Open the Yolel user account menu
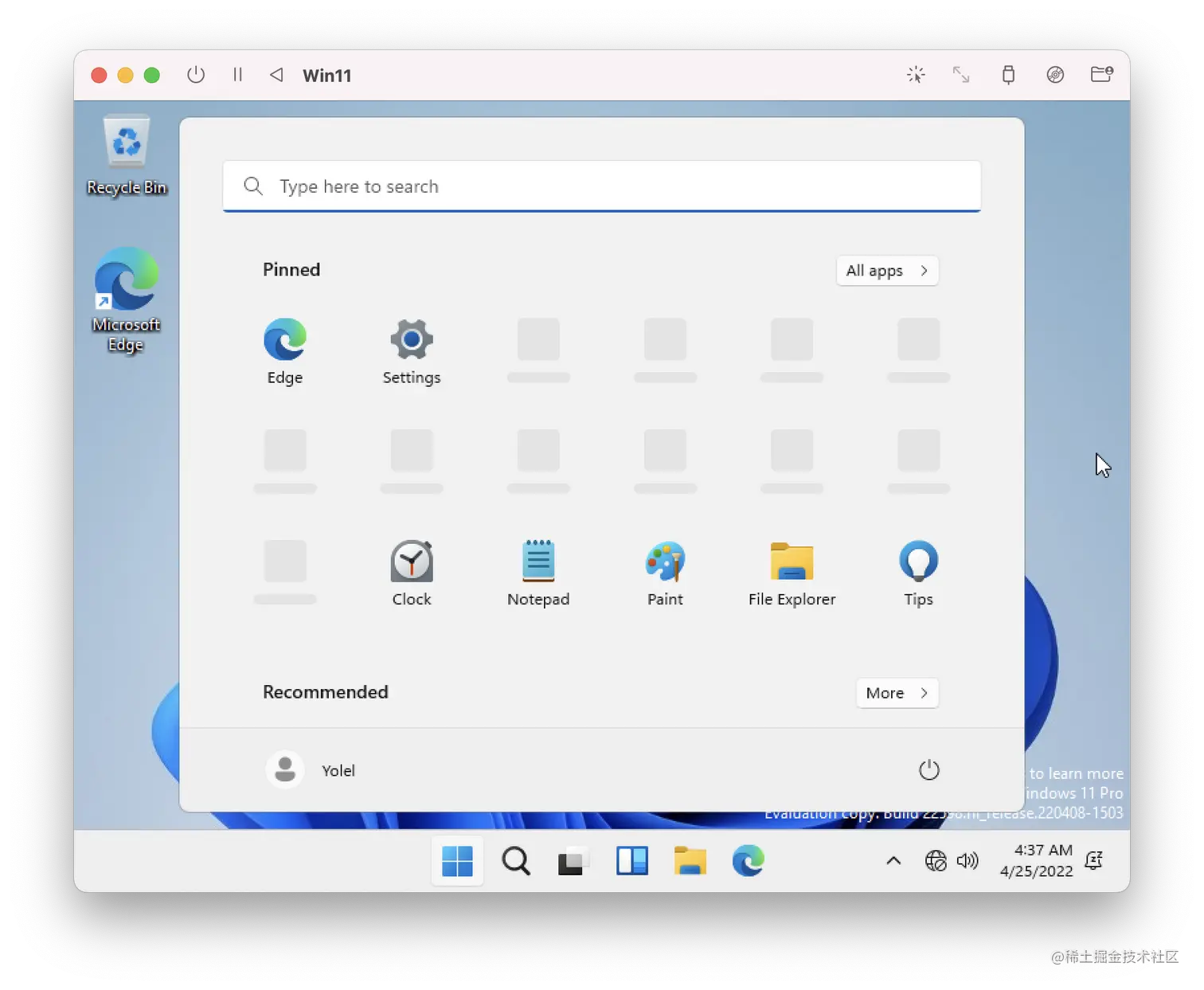Screen dimensions: 1204x990 click(311, 770)
